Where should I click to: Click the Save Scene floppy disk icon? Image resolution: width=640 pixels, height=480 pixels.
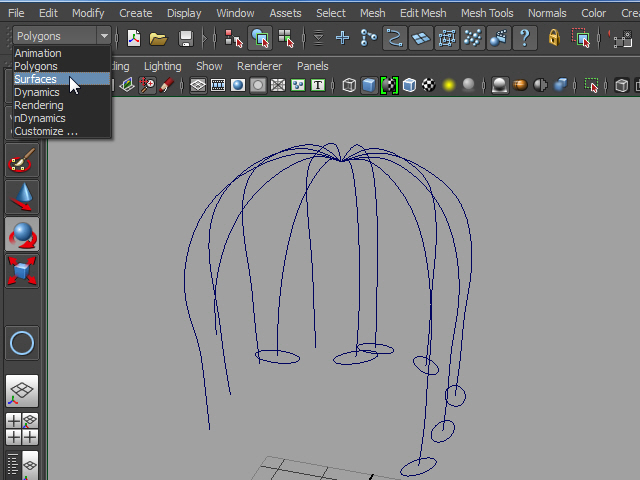point(186,39)
